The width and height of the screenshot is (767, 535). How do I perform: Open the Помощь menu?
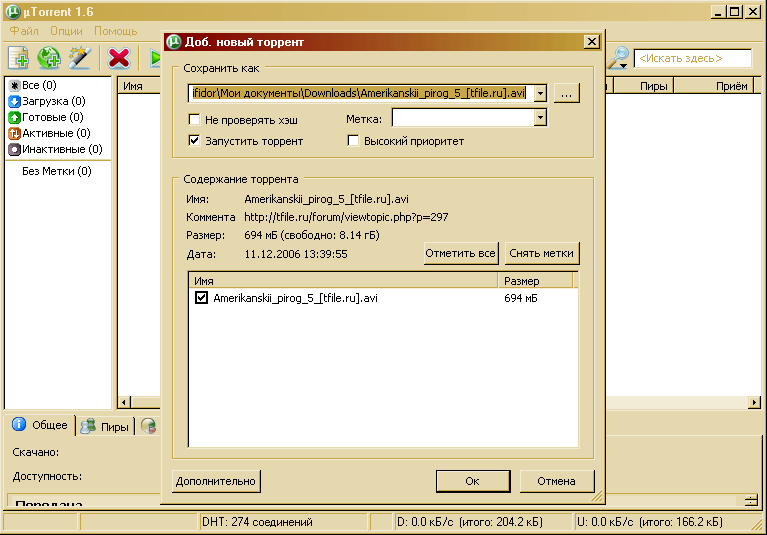115,31
